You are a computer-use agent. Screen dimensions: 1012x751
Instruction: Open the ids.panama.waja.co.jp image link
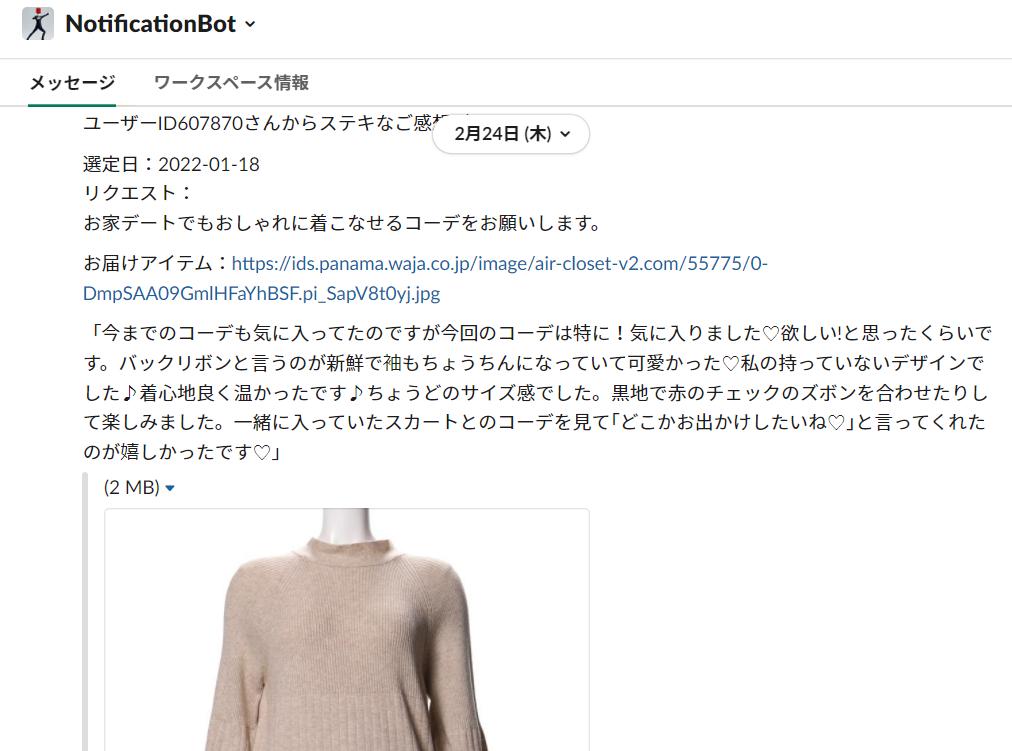(x=500, y=263)
